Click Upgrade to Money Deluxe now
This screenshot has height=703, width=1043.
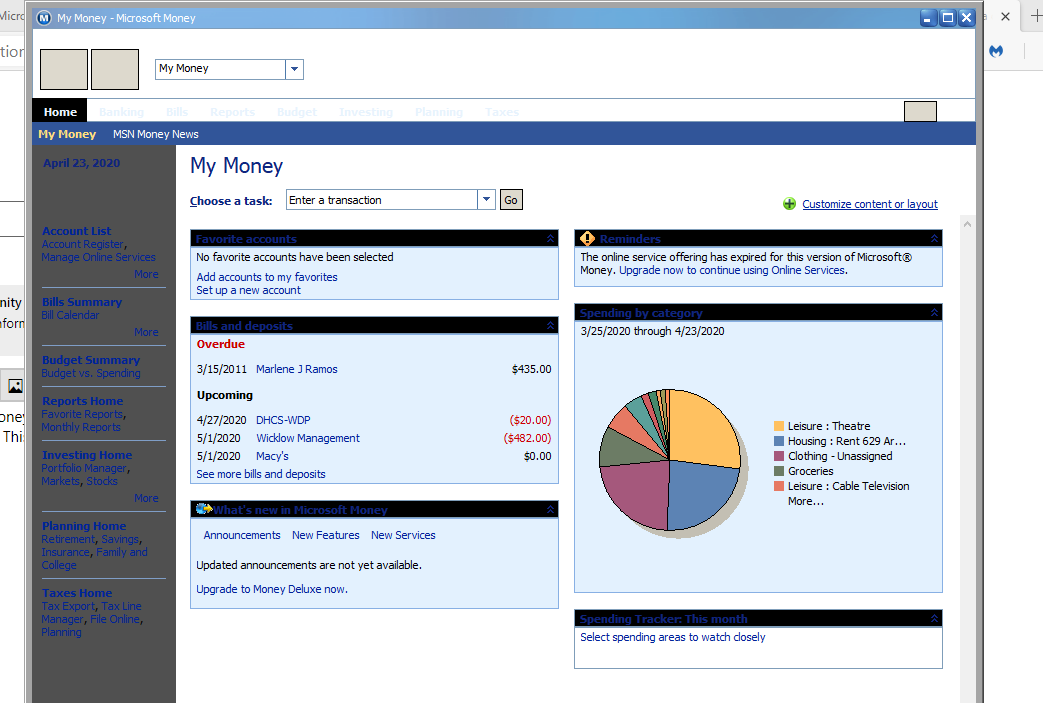(271, 589)
